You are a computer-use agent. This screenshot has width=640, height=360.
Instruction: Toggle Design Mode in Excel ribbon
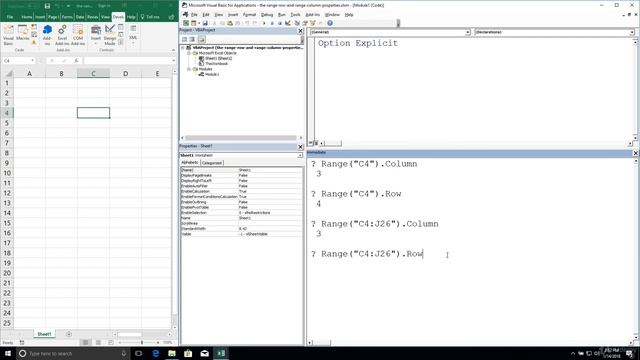(110, 34)
